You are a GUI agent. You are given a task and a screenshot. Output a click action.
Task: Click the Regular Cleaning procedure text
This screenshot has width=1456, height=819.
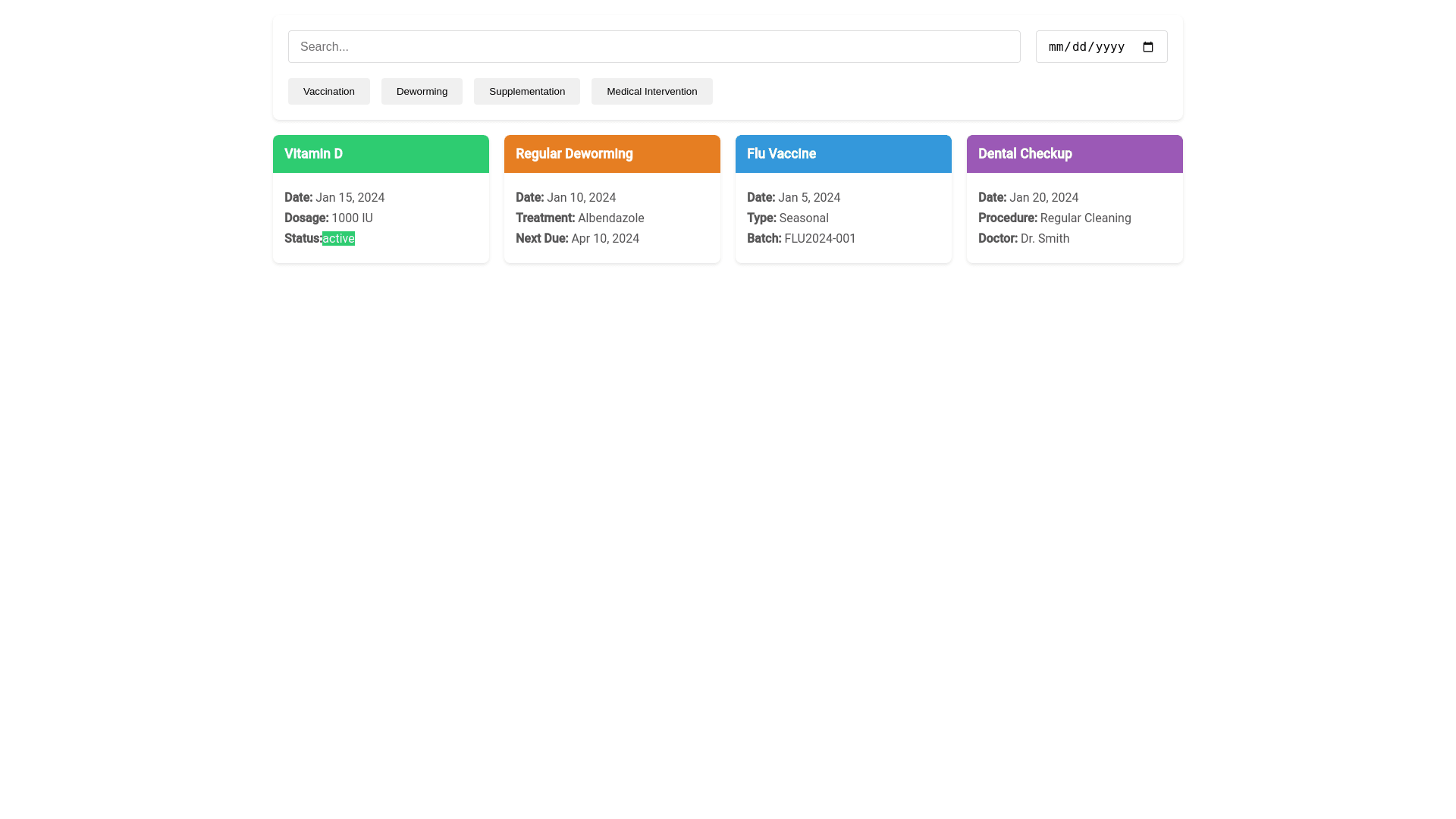(x=1085, y=218)
